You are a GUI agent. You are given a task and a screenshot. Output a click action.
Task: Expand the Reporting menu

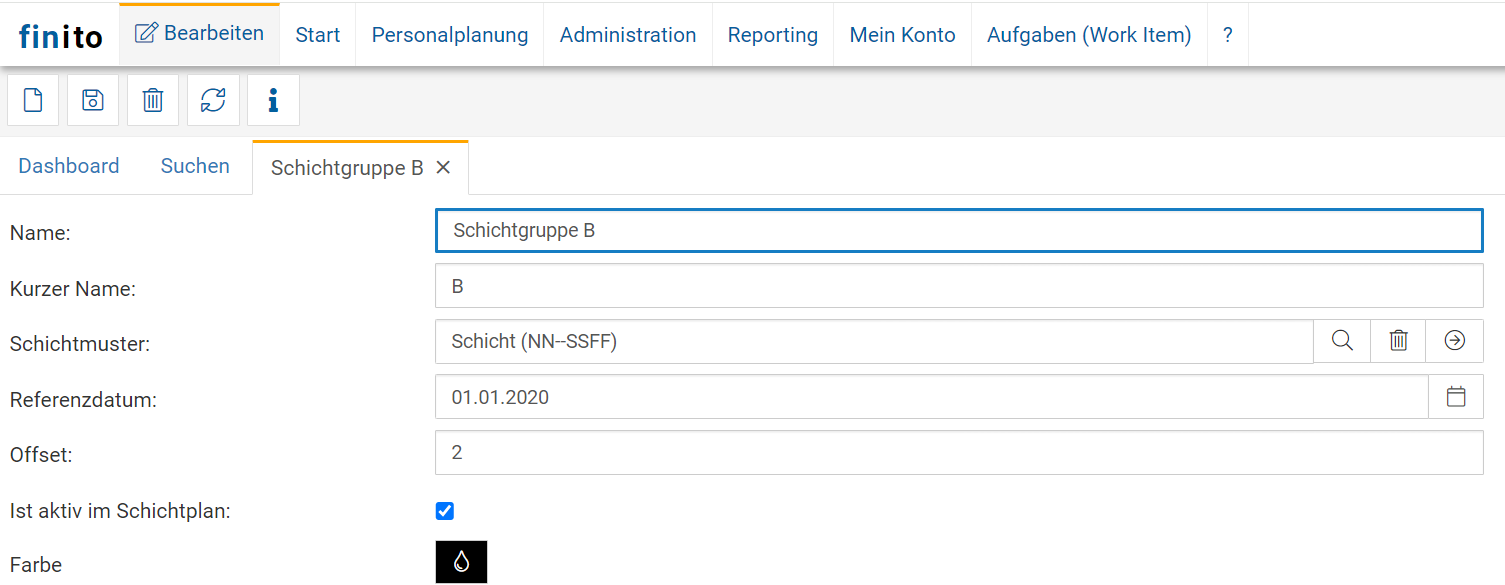coord(772,35)
